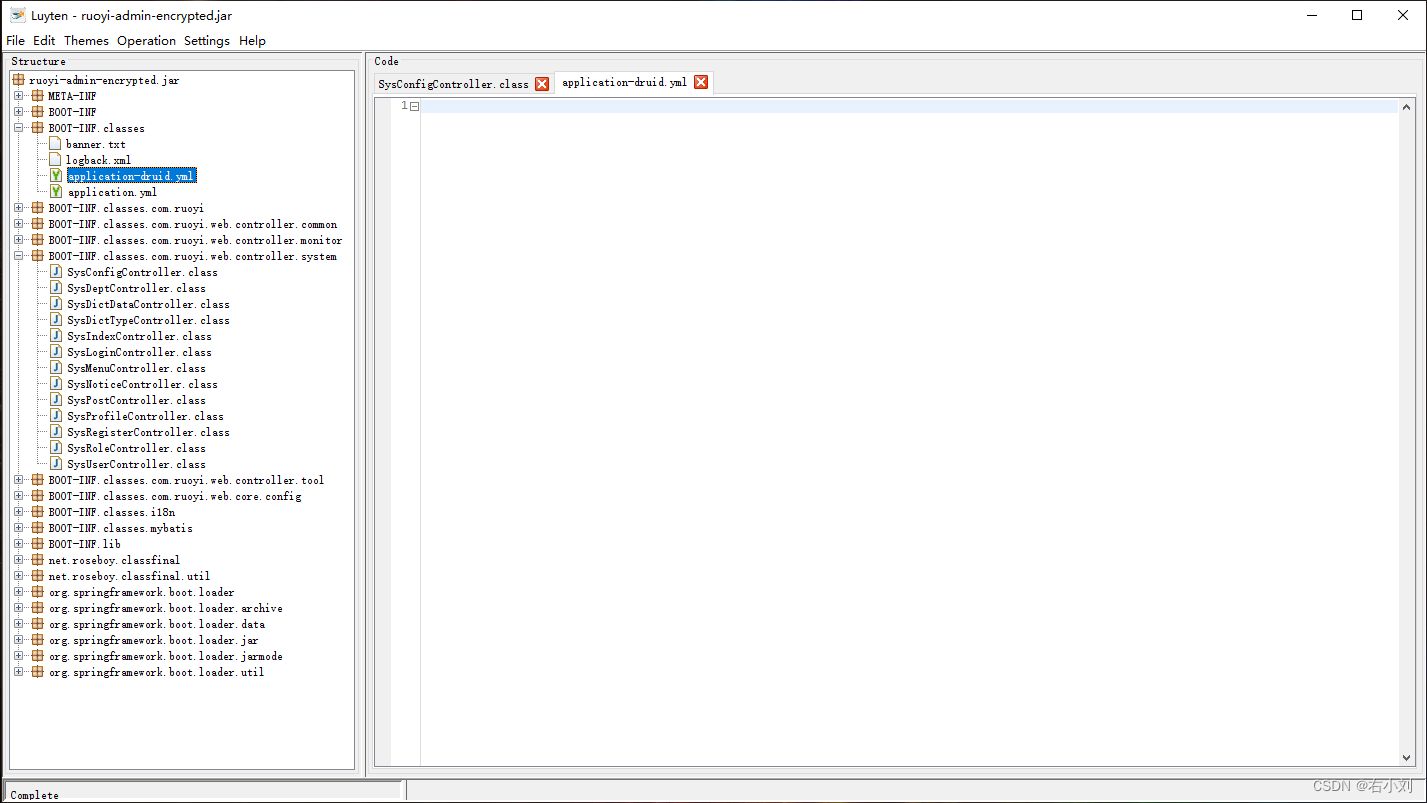Expand BOOT-INF.classes.i18n node
Viewport: 1427px width, 803px height.
18,512
